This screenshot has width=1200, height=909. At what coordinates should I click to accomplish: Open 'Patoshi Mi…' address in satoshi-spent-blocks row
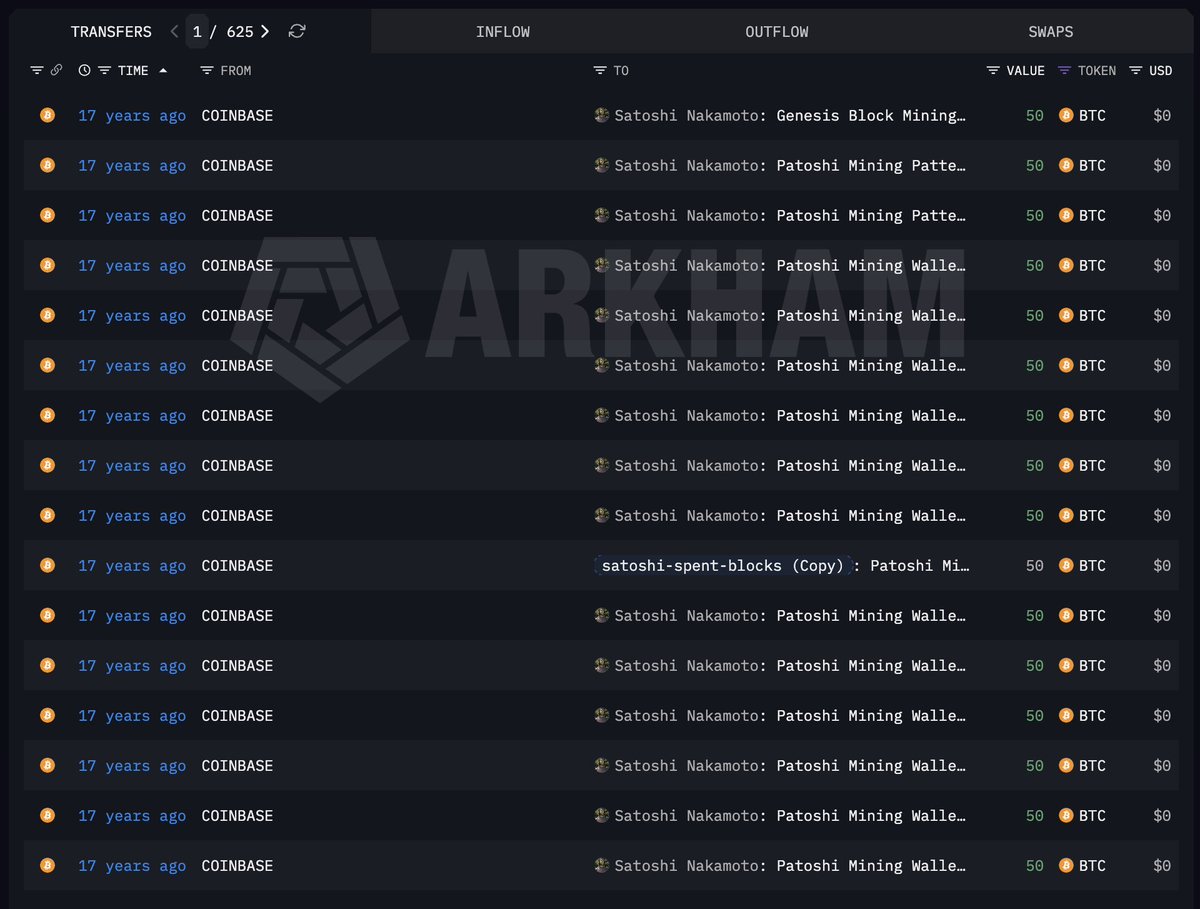coord(919,566)
